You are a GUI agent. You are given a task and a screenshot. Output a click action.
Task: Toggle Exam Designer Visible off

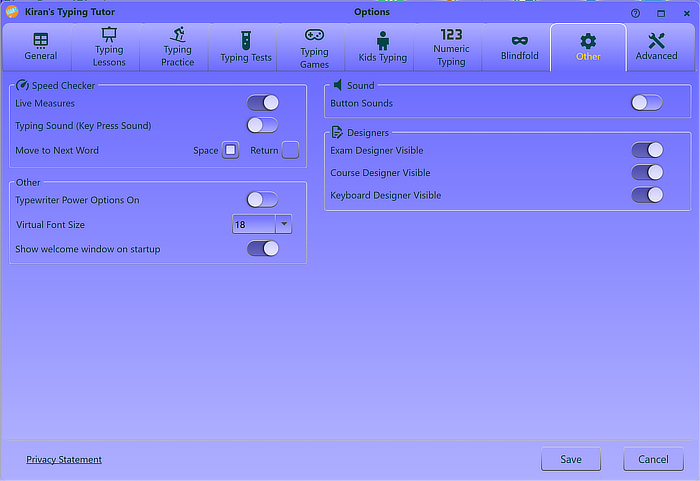pyautogui.click(x=647, y=150)
